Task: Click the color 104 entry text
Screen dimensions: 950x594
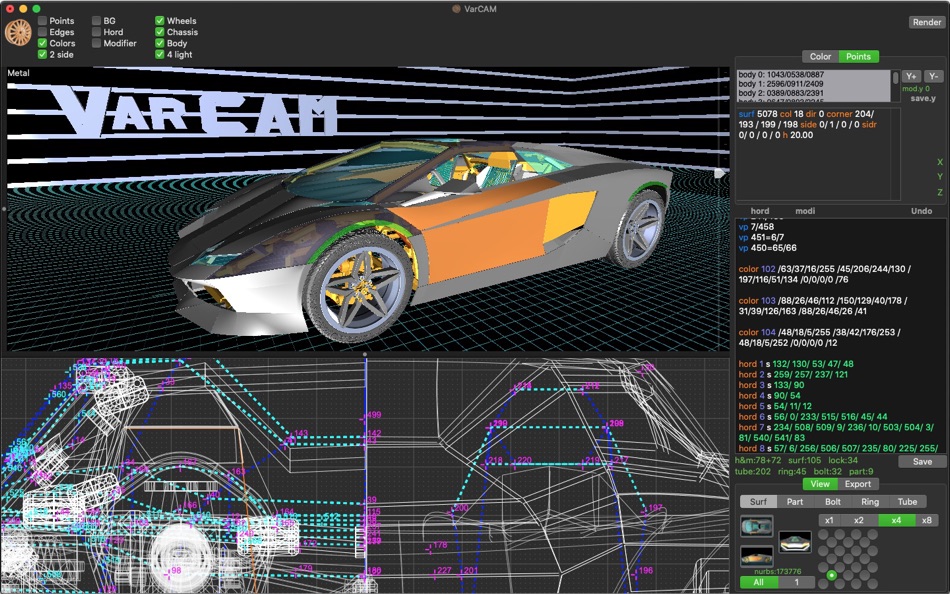Action: pyautogui.click(x=819, y=338)
